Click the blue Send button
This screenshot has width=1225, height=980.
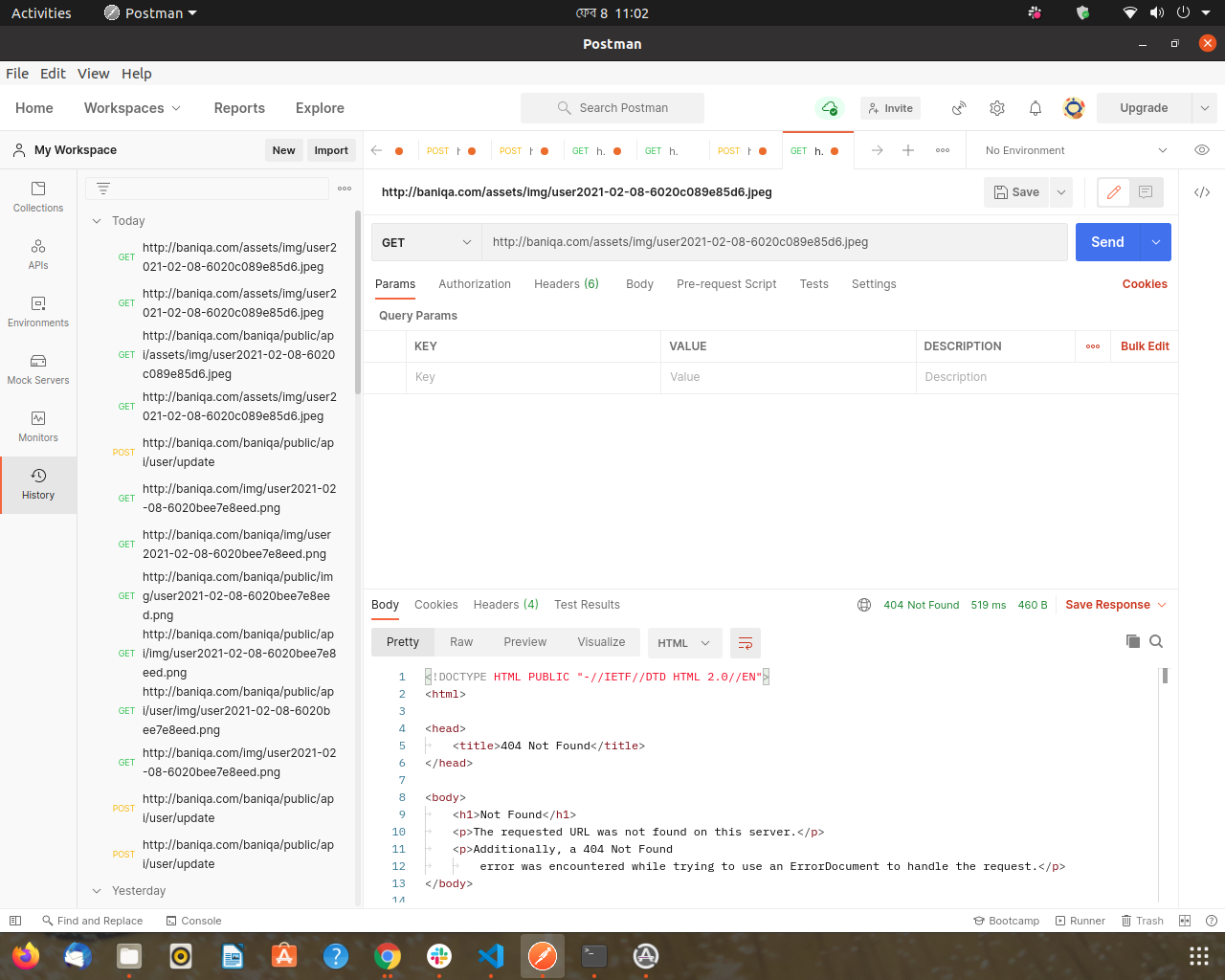[1107, 243]
